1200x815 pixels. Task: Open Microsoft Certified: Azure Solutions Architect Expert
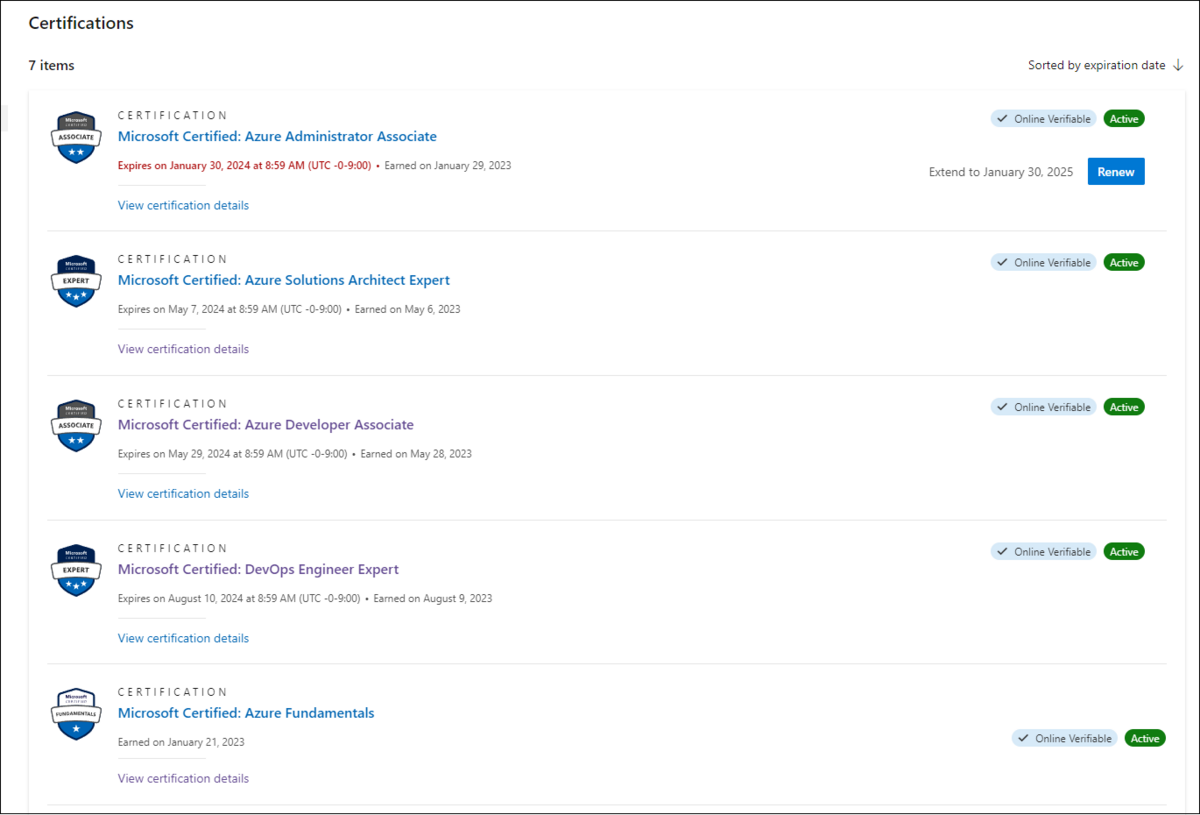click(284, 280)
